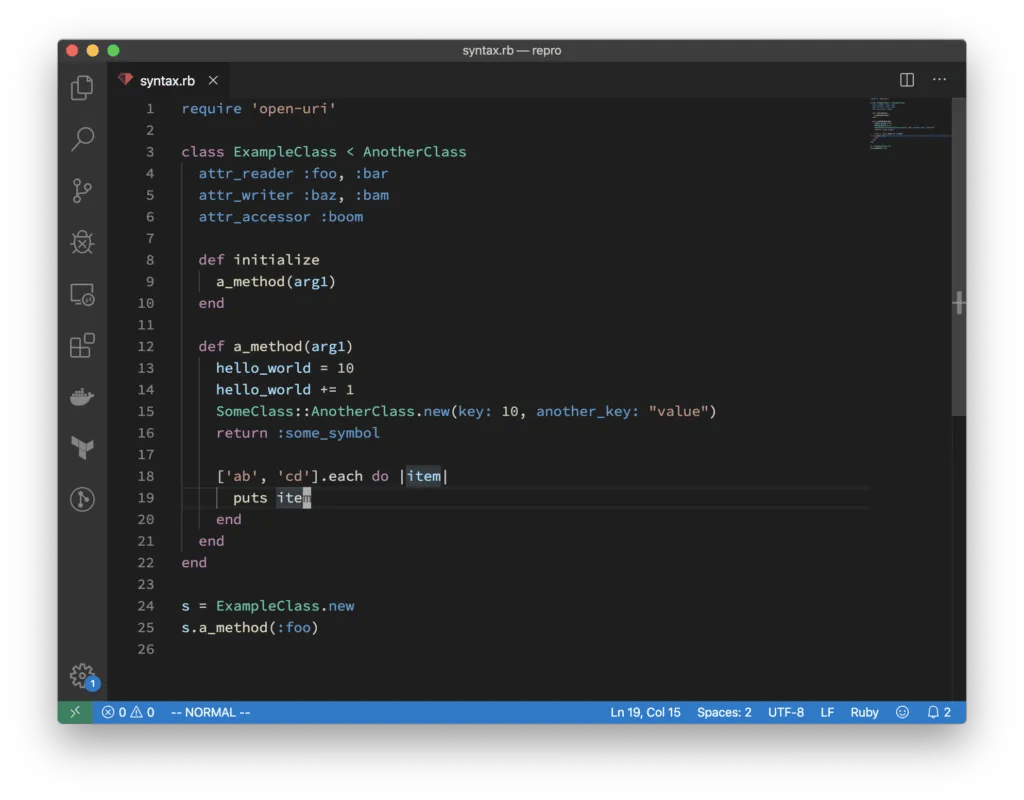Open the Source Control view
Viewport: 1024px width, 800px height.
coord(82,191)
